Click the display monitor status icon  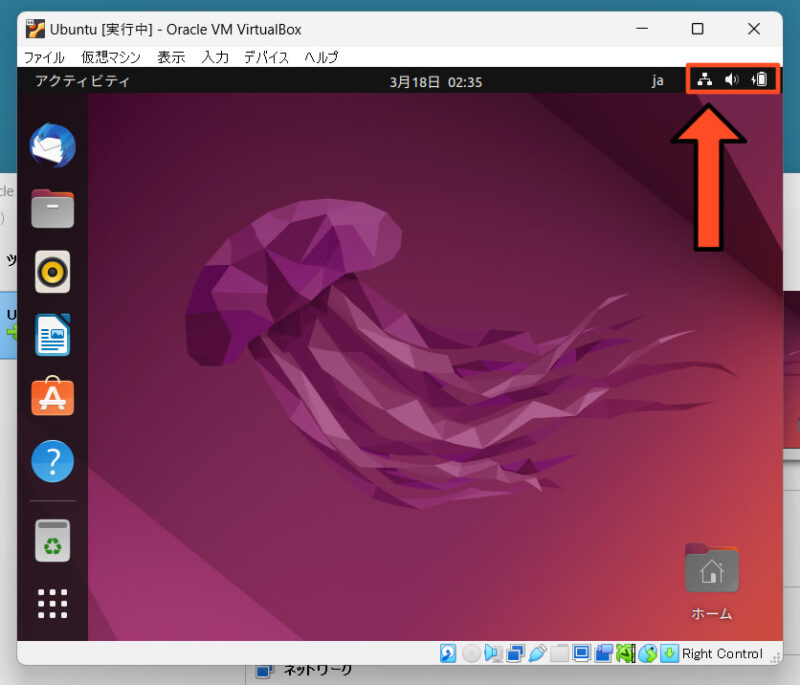tap(581, 653)
